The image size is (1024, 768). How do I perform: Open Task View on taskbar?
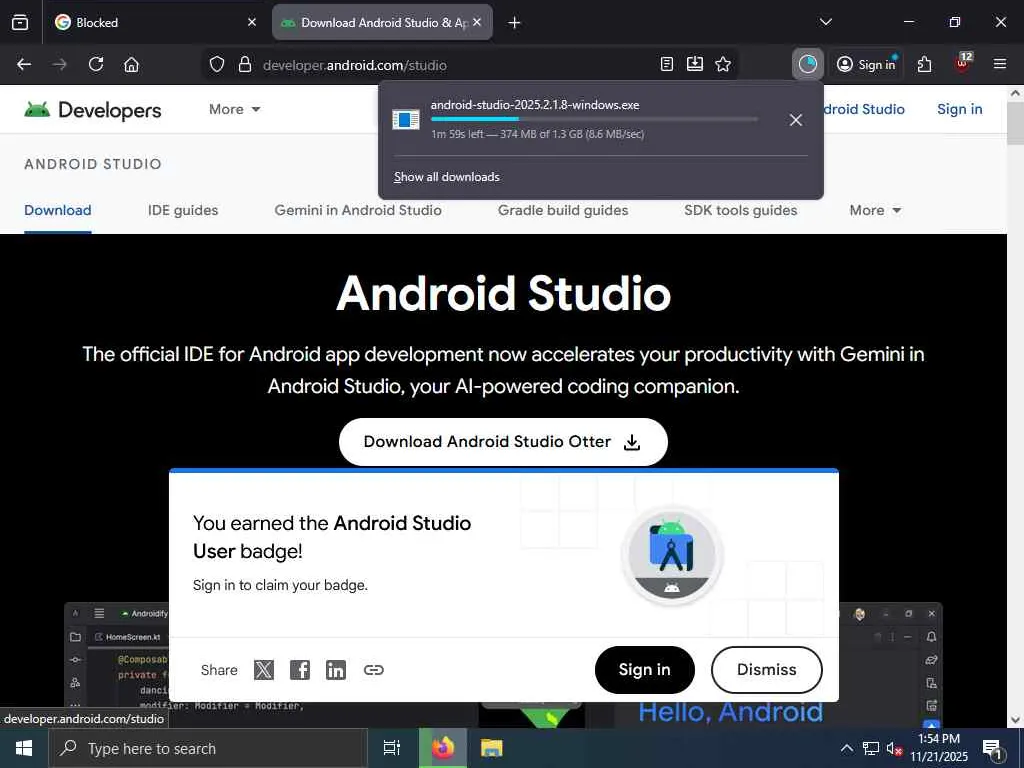[392, 748]
